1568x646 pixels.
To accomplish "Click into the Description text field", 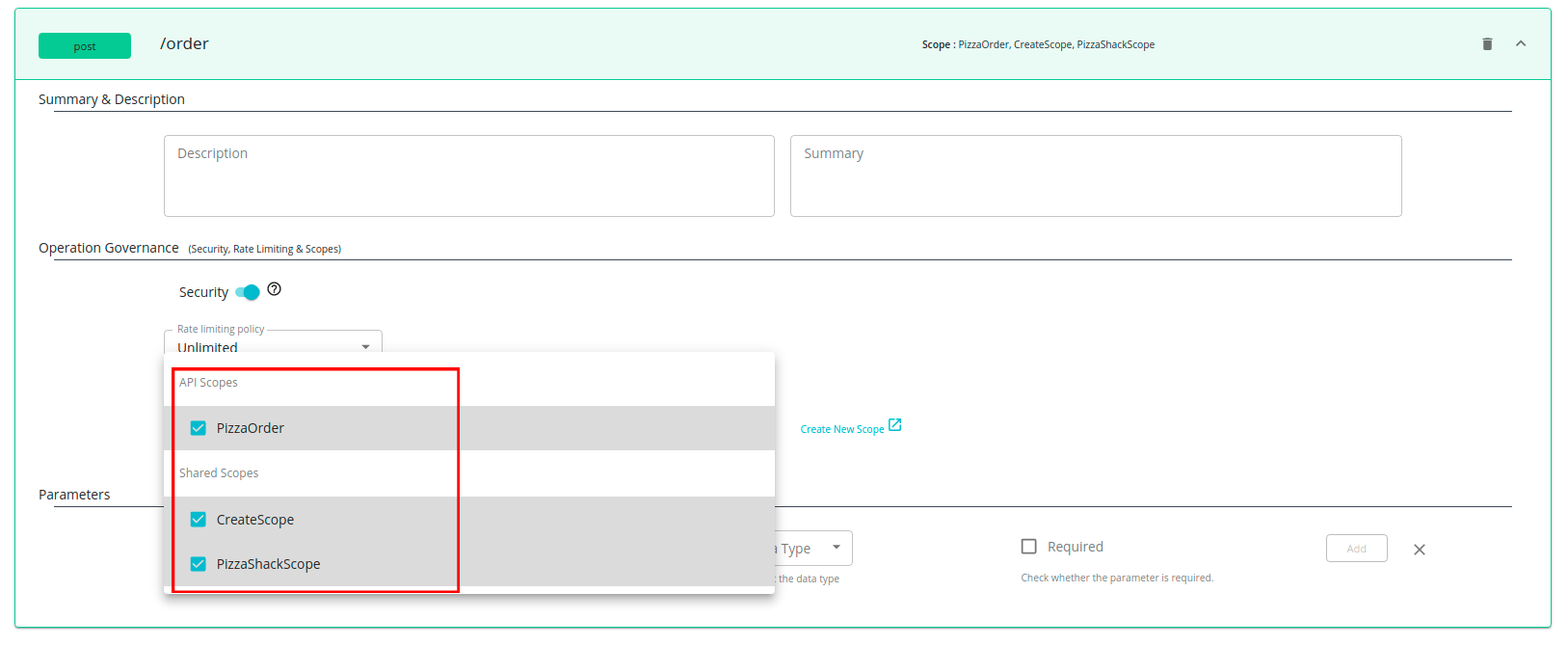I will pos(468,175).
